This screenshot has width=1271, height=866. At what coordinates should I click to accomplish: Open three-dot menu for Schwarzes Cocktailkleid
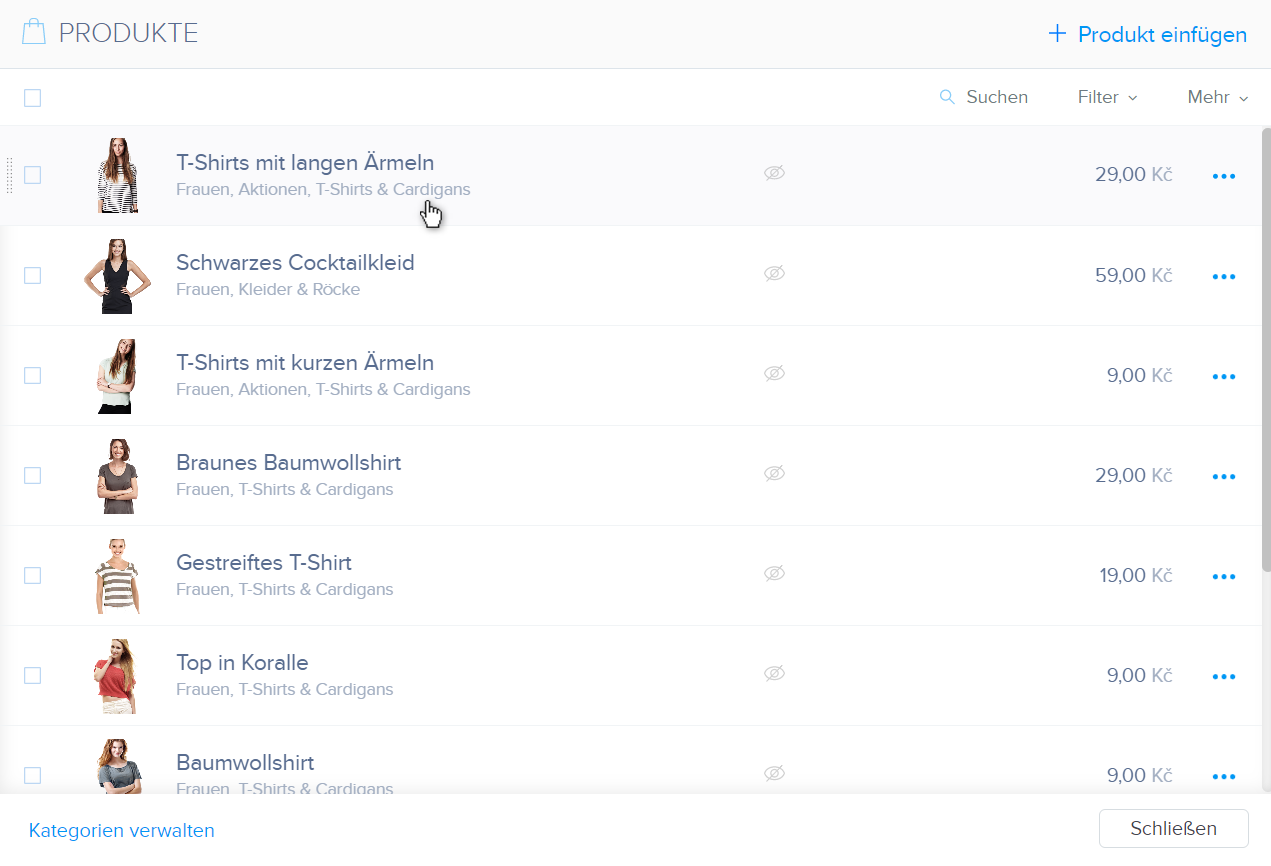[1223, 276]
